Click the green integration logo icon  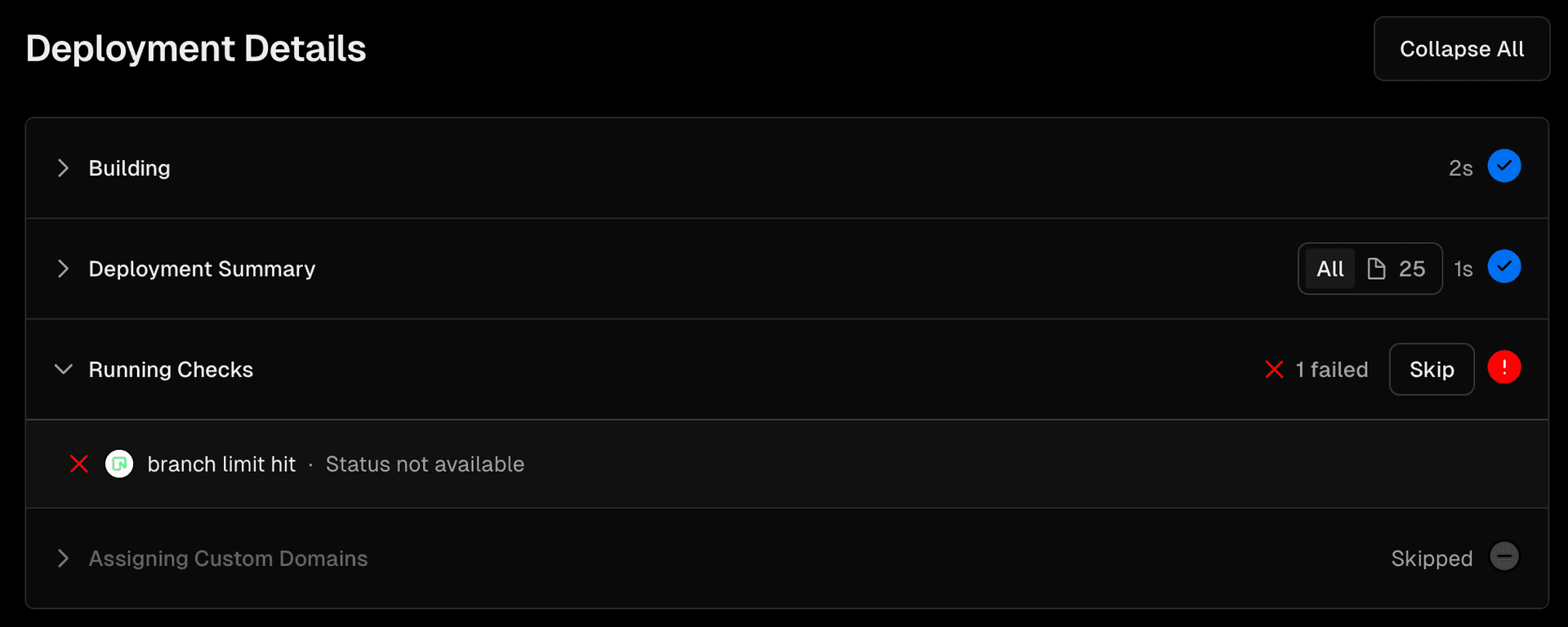(x=119, y=465)
